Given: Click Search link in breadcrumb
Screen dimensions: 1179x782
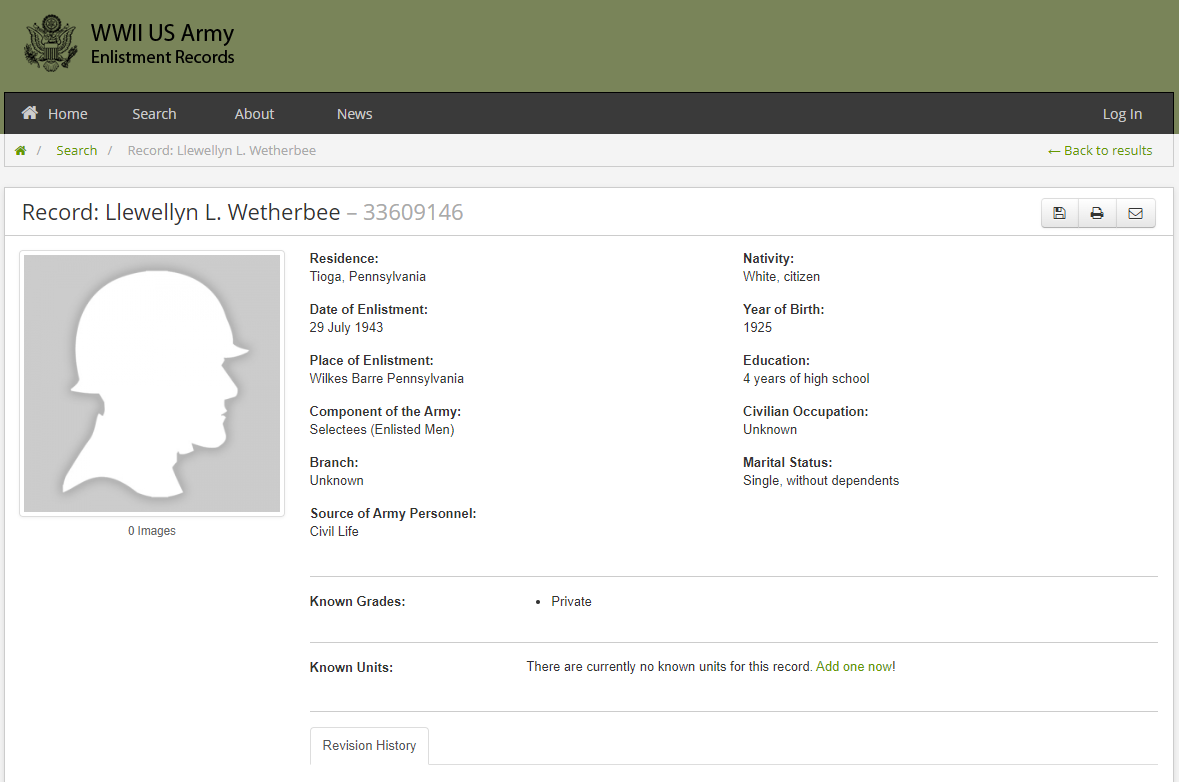Looking at the screenshot, I should click(77, 150).
